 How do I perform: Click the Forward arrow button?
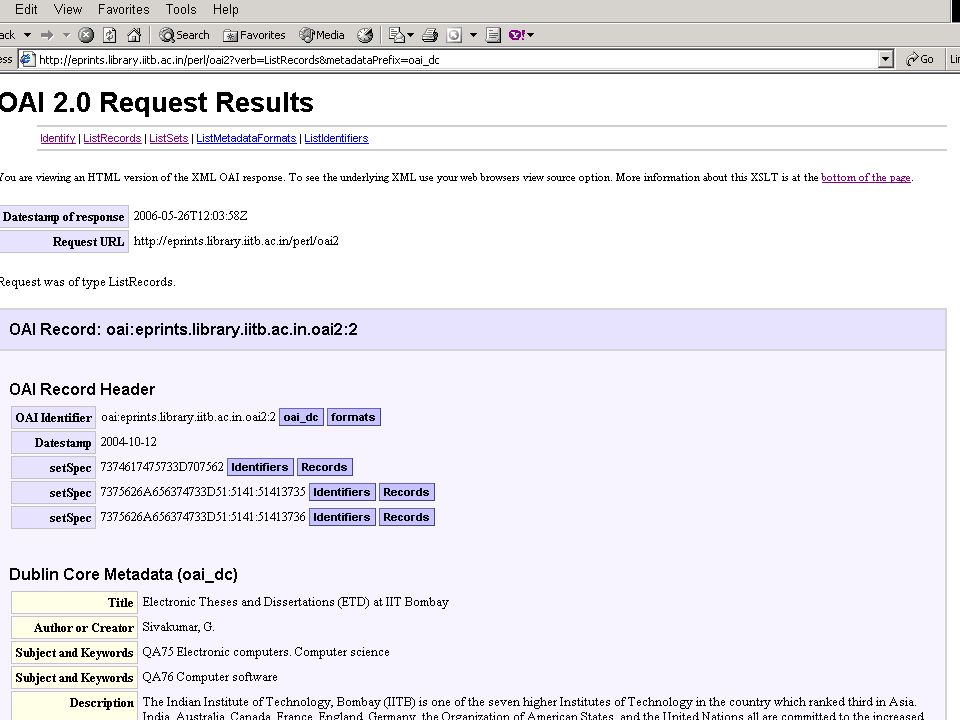(47, 35)
